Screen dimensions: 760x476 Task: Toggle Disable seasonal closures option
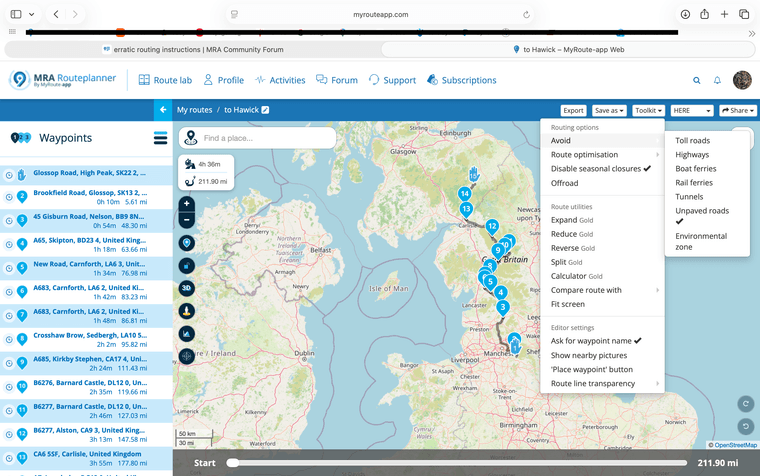click(x=601, y=169)
